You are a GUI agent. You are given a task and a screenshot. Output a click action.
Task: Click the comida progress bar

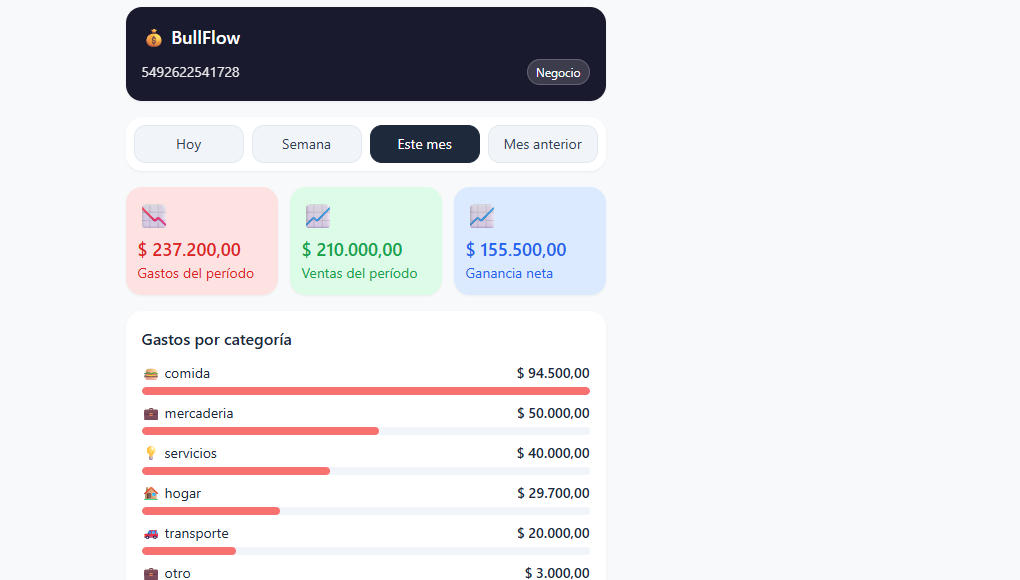pos(366,391)
